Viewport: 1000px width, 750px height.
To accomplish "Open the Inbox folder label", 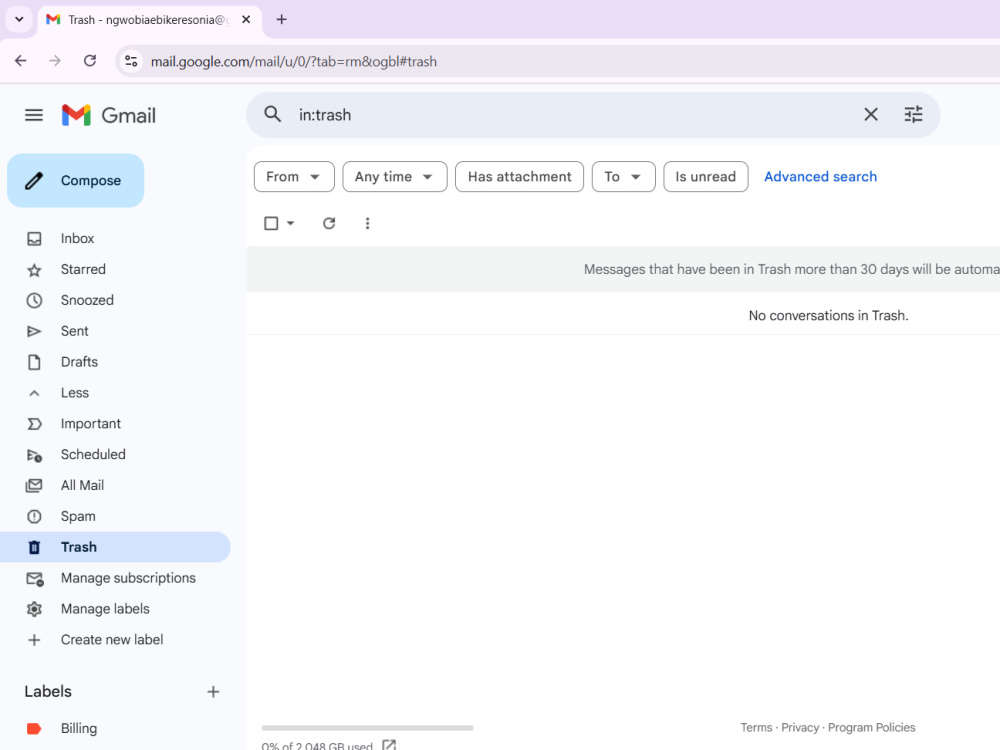I will [77, 239].
